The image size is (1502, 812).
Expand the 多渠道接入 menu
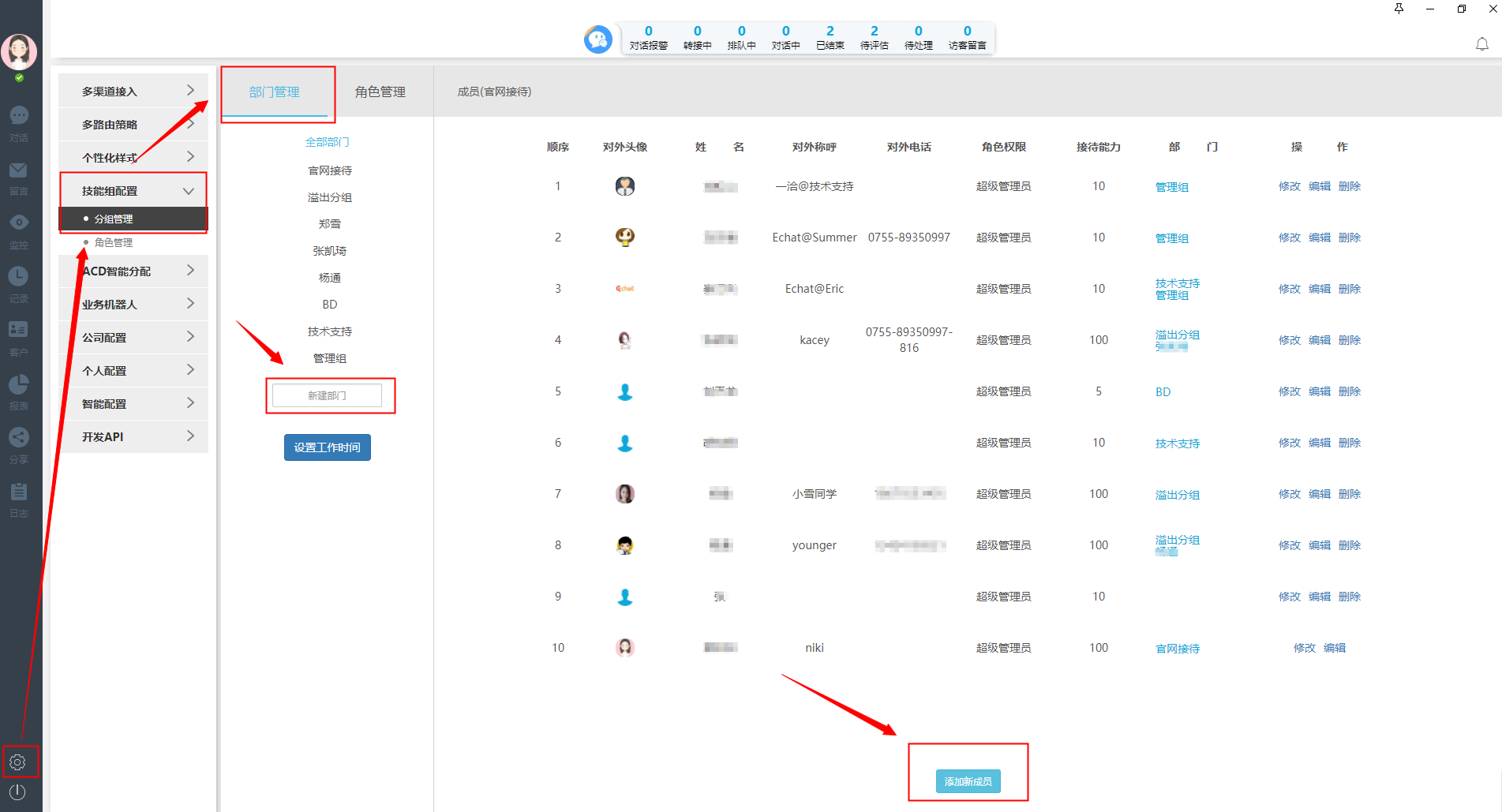tap(133, 91)
